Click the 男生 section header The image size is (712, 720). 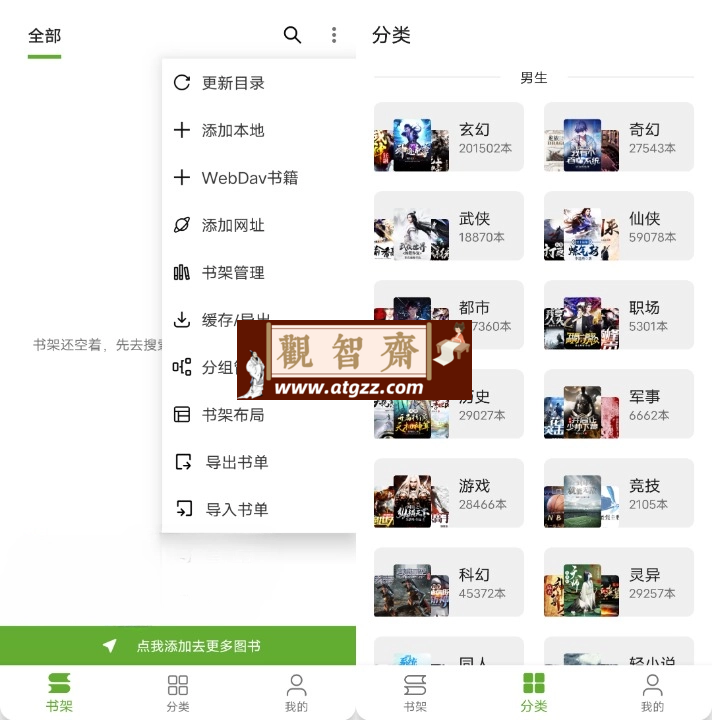pyautogui.click(x=533, y=78)
